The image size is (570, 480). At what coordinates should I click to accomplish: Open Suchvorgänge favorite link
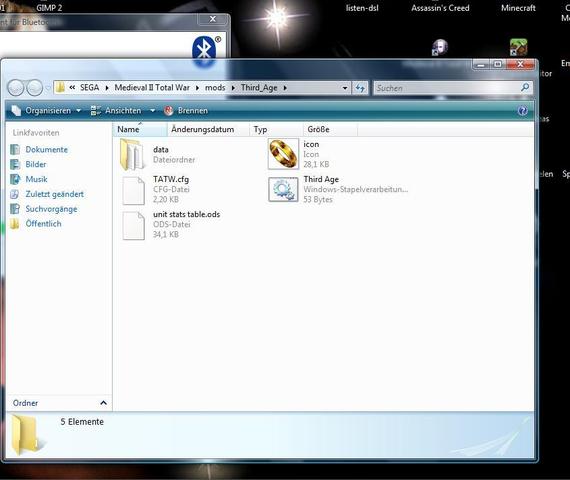click(51, 209)
